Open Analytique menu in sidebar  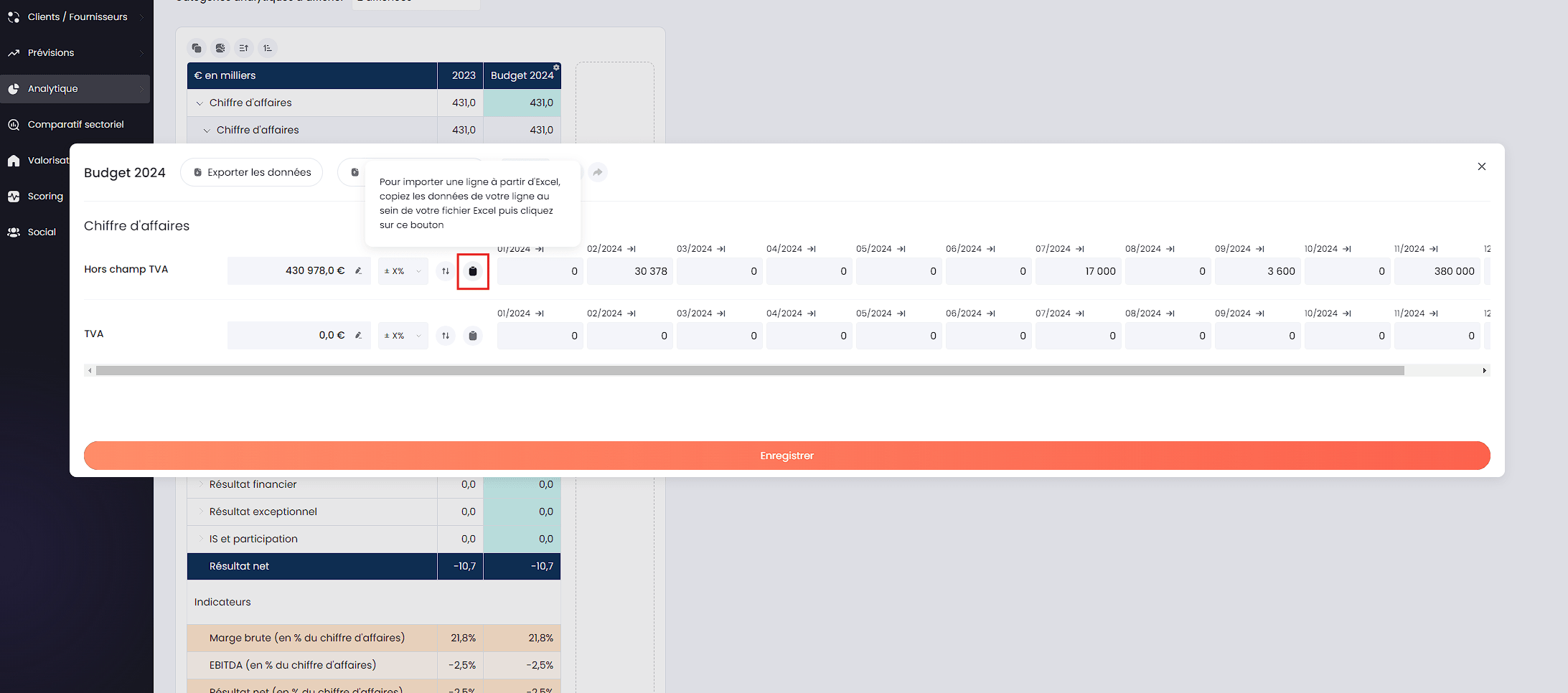pos(75,89)
